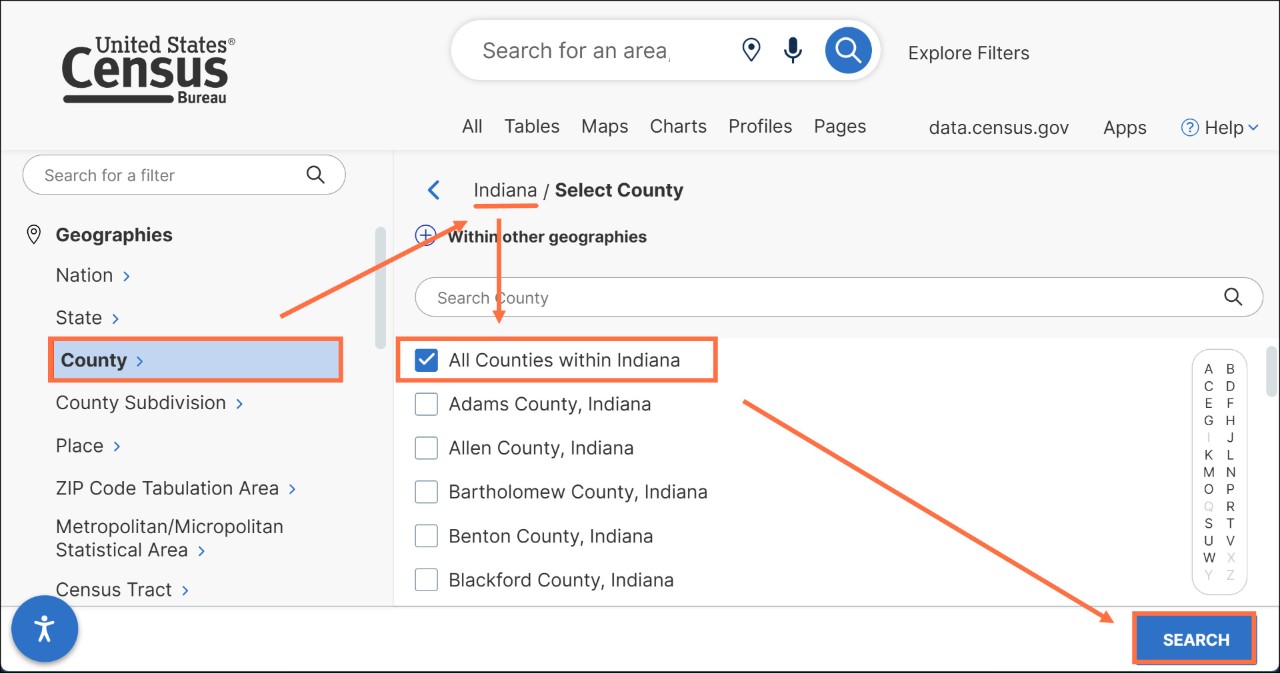Open the data.census.gov link
This screenshot has width=1280, height=673.
(998, 127)
